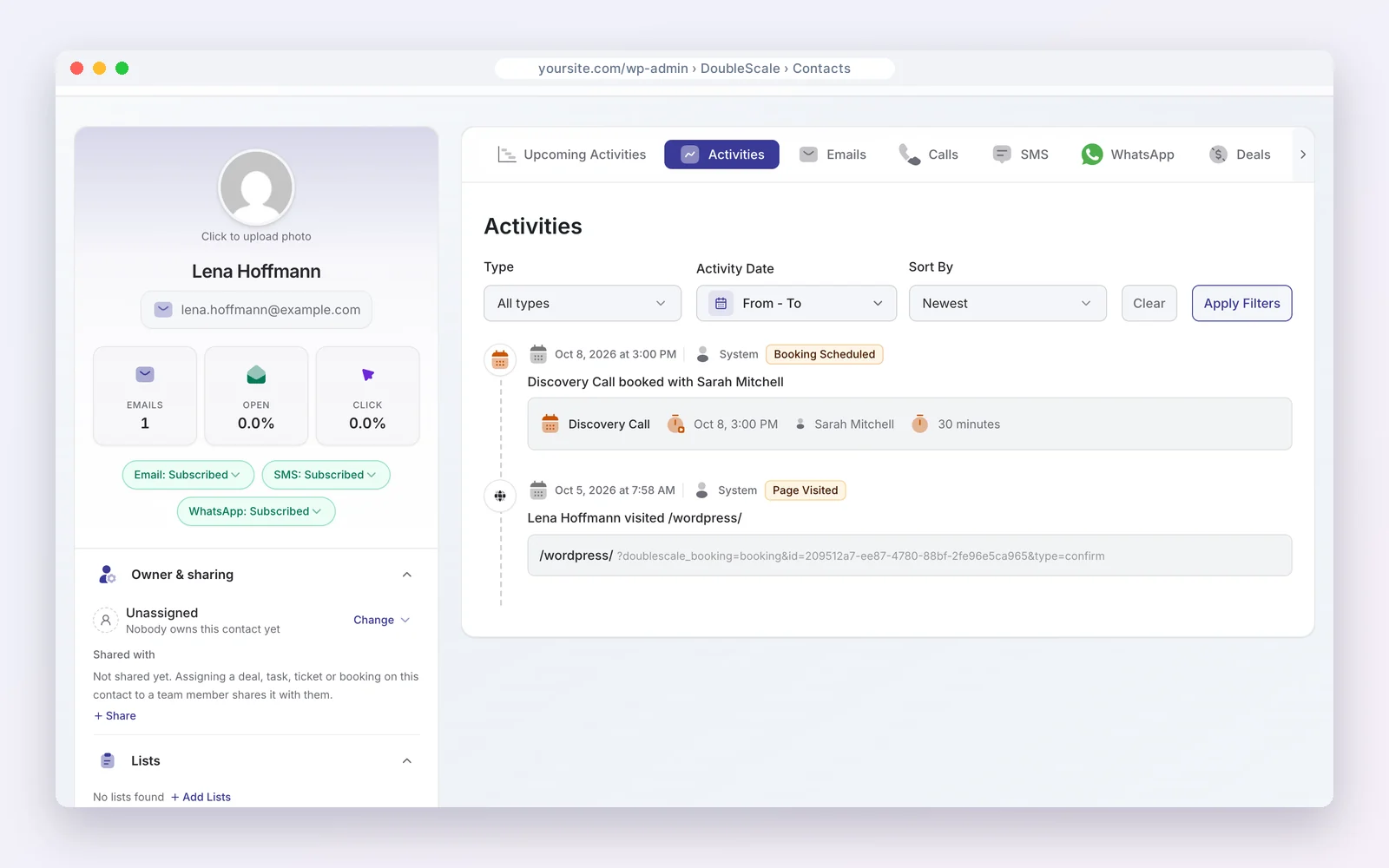The height and width of the screenshot is (868, 1389).
Task: Click the Booking Scheduled timeline calendar icon
Action: (500, 359)
